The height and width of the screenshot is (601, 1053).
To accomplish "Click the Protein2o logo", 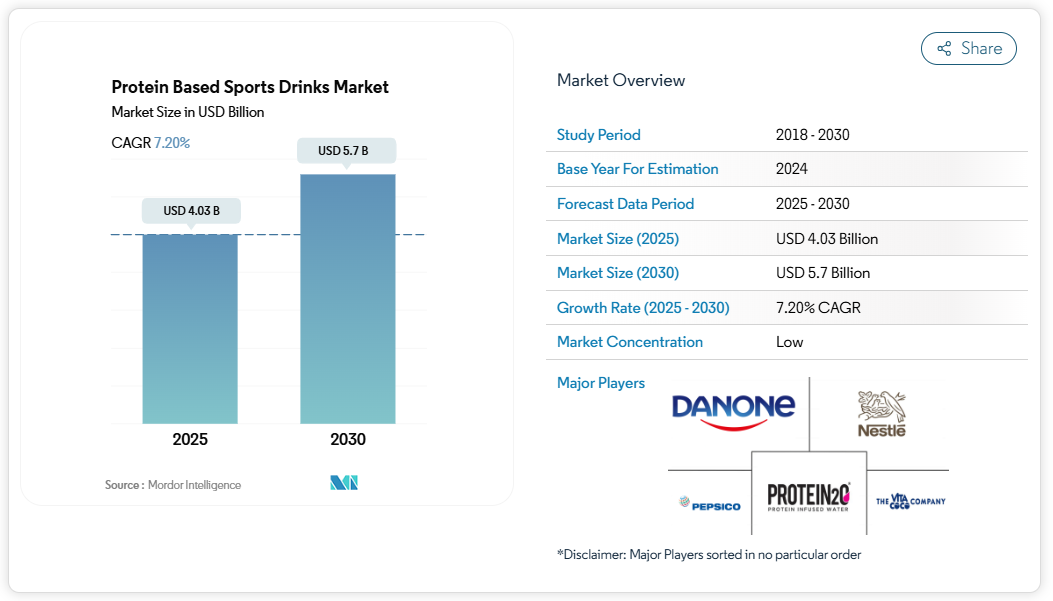I will [x=808, y=496].
